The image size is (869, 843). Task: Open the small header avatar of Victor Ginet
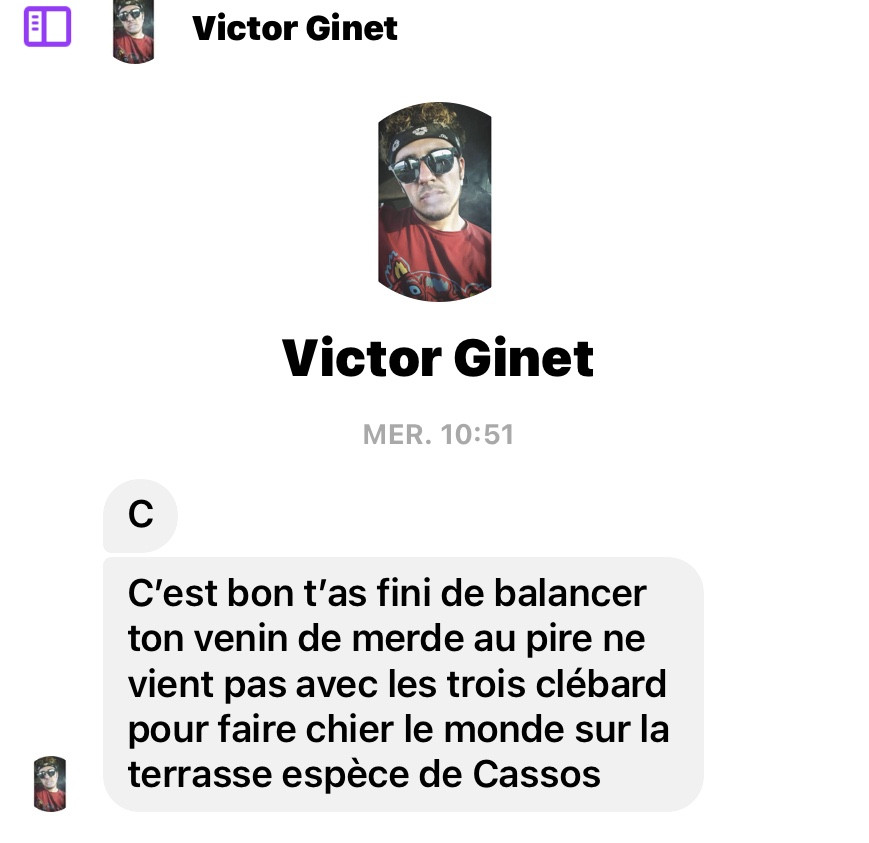[133, 32]
